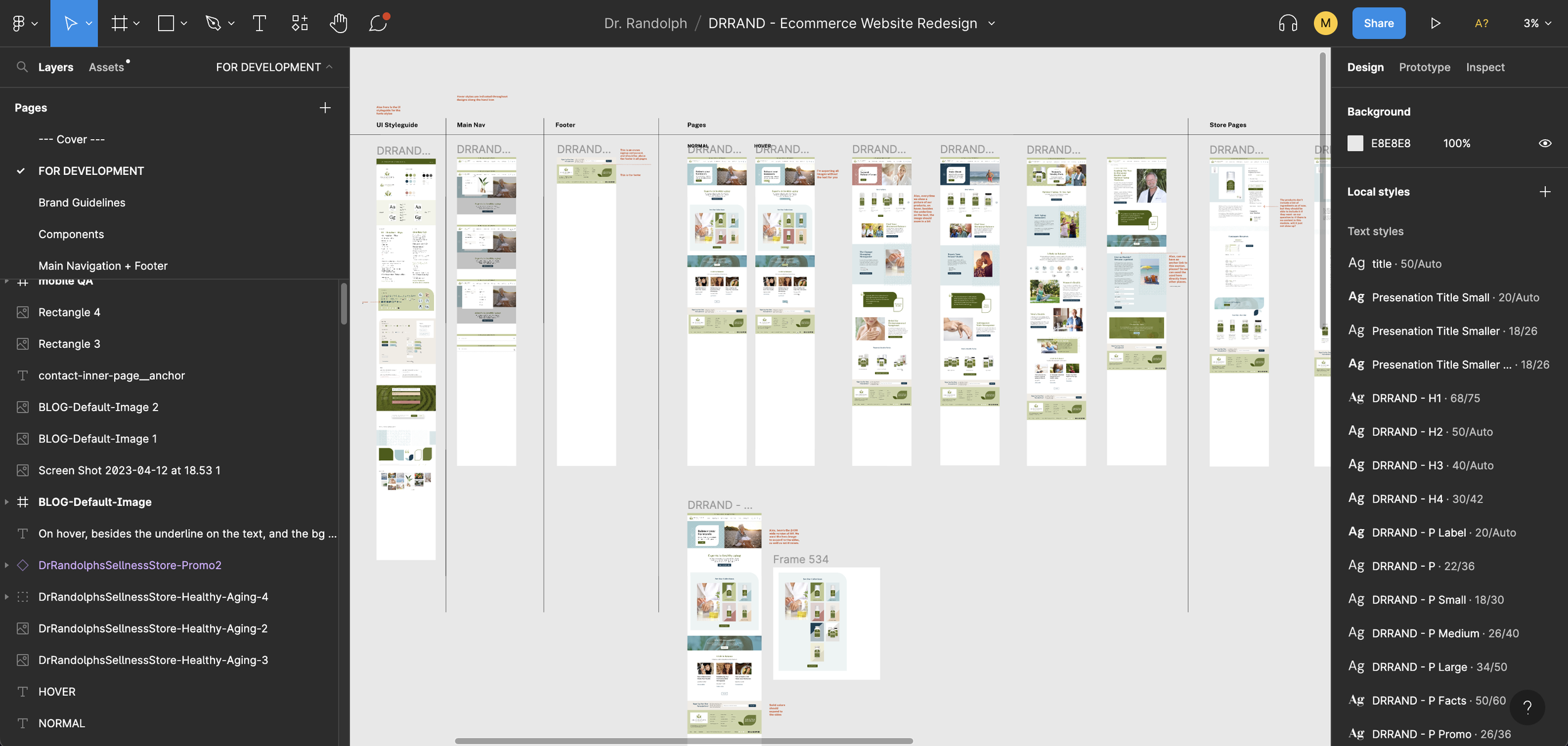Search layers with magnifier icon
Screen dimensions: 1568x746
coord(22,67)
